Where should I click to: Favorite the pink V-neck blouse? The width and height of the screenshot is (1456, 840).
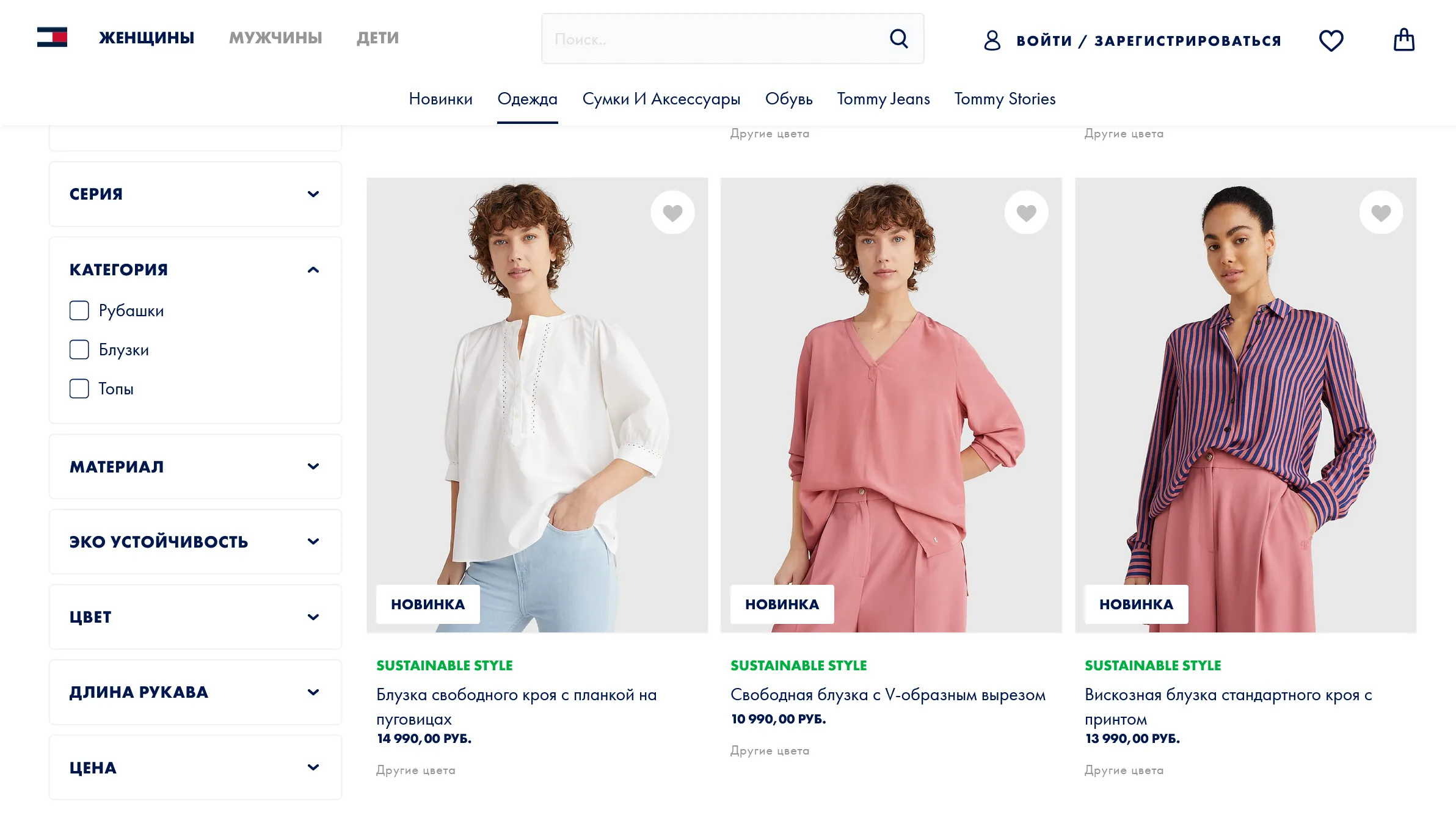pyautogui.click(x=1027, y=212)
